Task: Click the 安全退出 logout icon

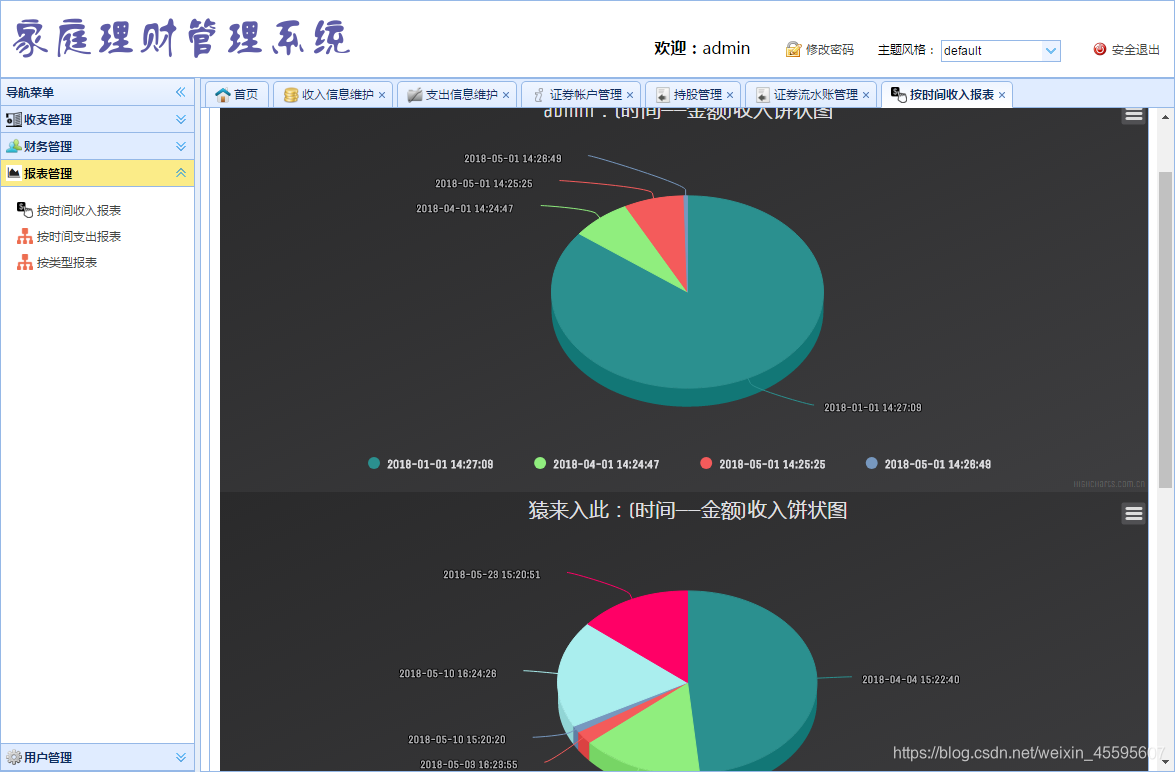Action: 1102,48
